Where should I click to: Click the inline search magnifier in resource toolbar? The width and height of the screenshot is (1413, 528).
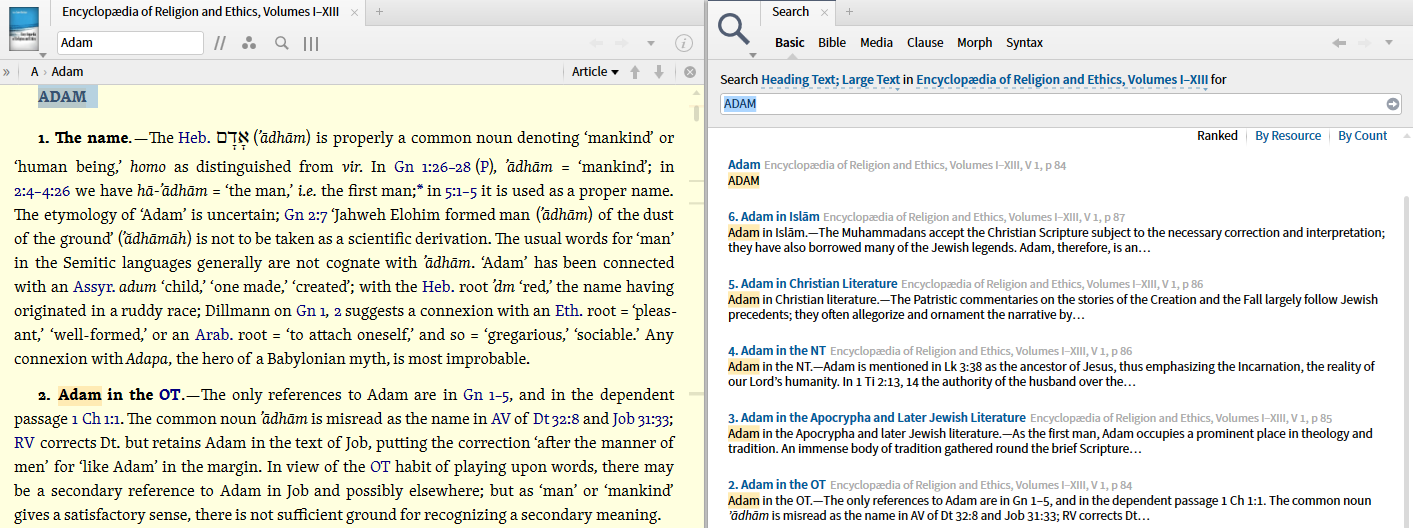(282, 43)
